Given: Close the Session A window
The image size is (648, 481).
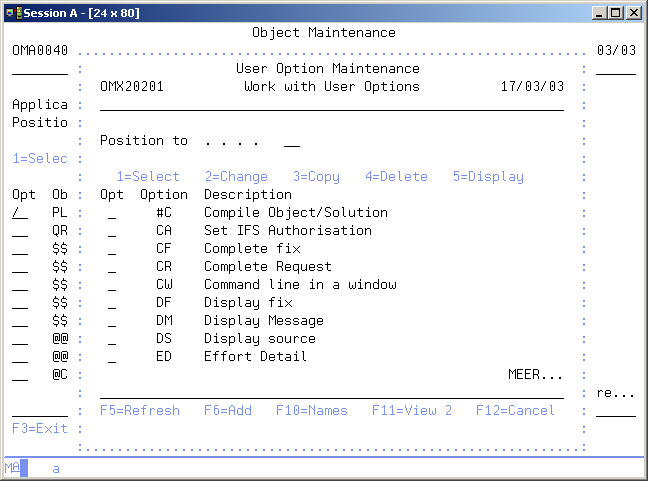Looking at the screenshot, I should pos(633,11).
